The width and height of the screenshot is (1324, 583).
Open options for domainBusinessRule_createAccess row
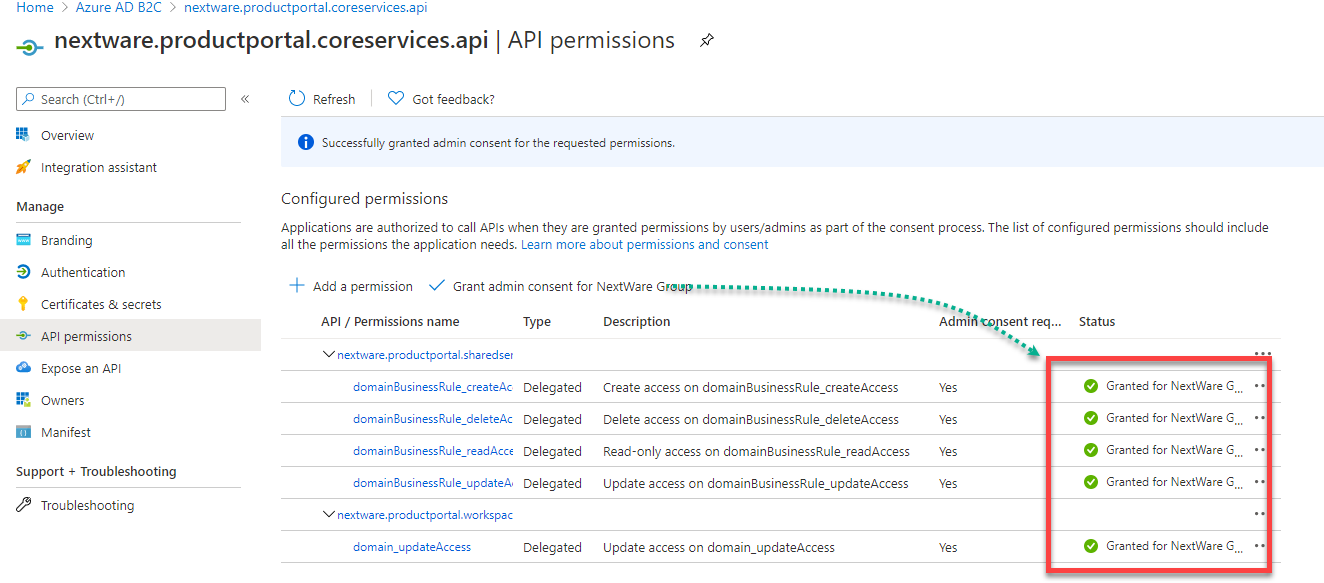click(1260, 386)
